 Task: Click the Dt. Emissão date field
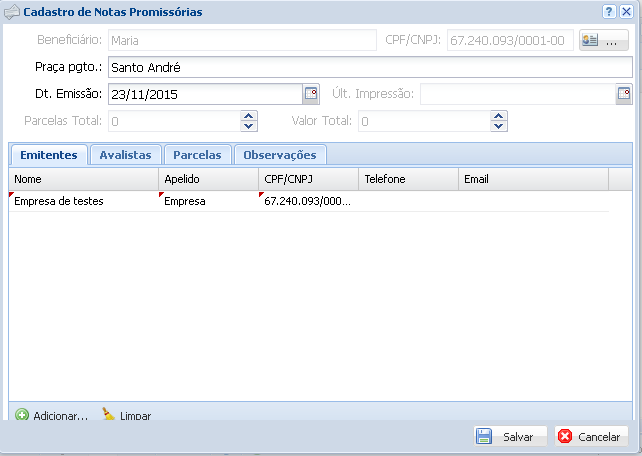(203, 95)
